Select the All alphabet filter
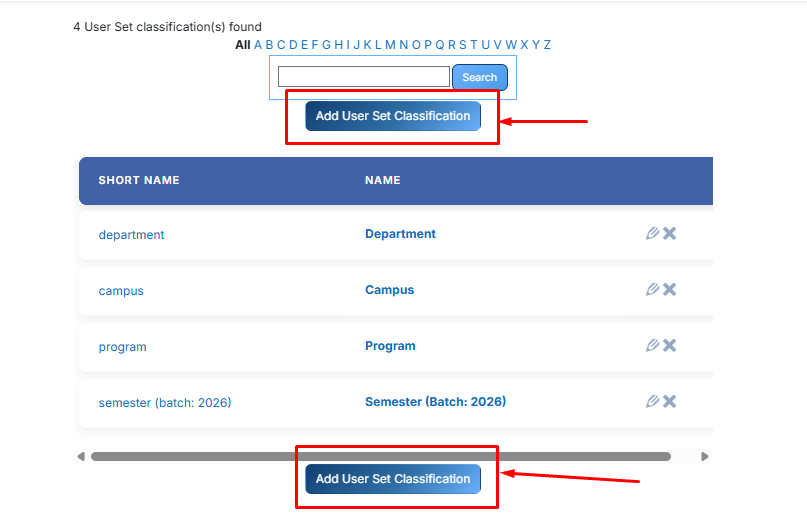 (x=242, y=45)
